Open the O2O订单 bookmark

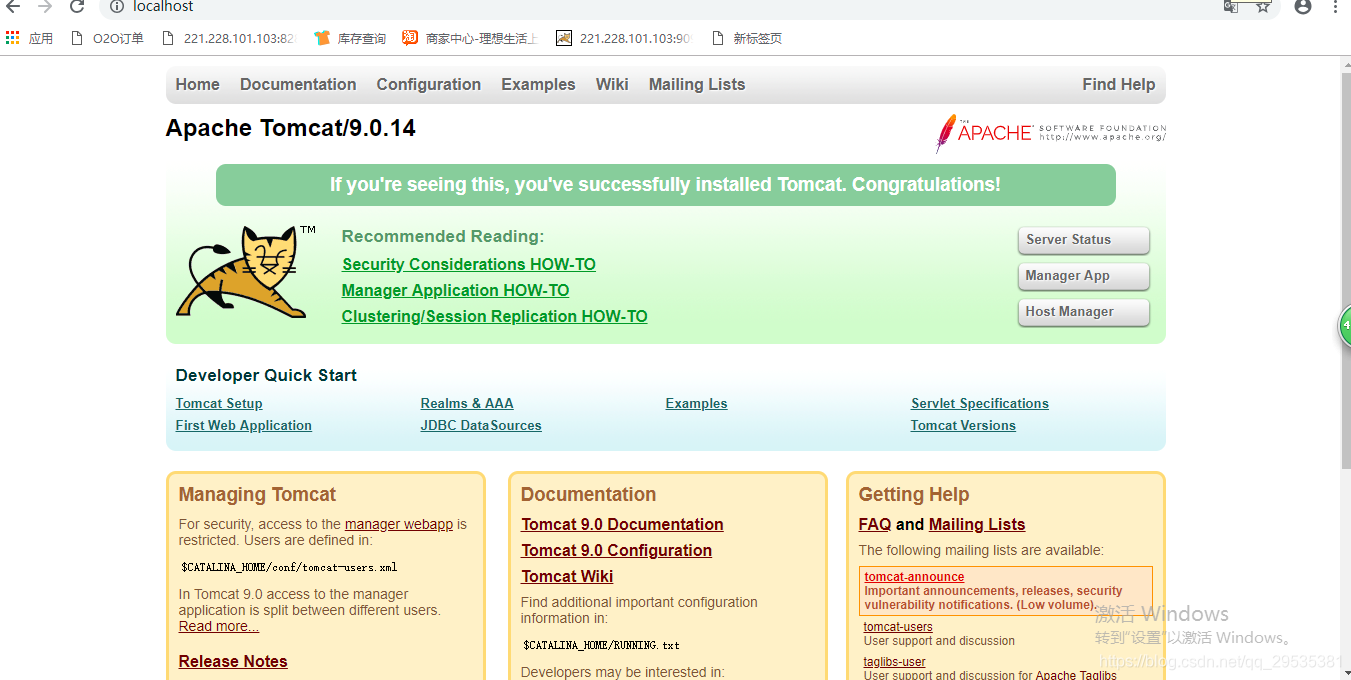tap(107, 38)
